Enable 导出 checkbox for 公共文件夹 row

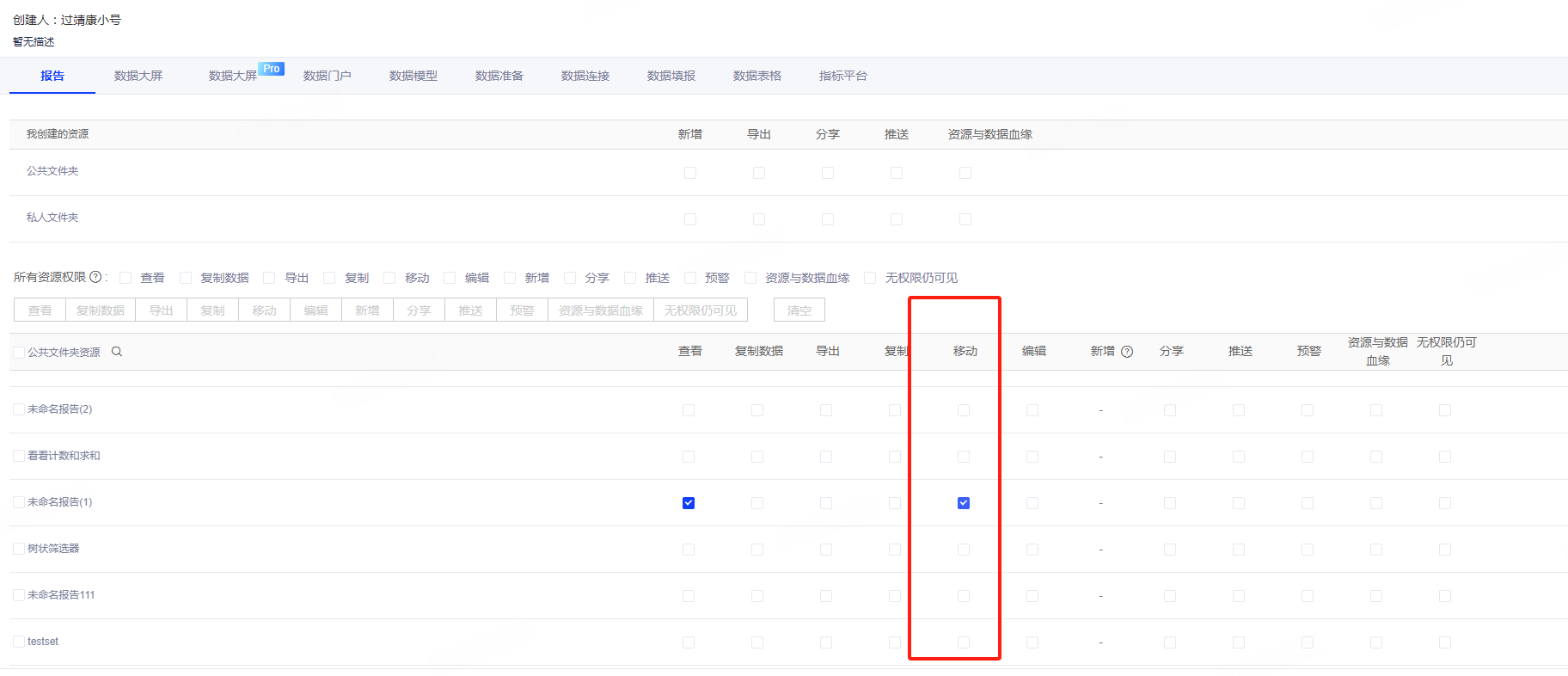click(759, 173)
